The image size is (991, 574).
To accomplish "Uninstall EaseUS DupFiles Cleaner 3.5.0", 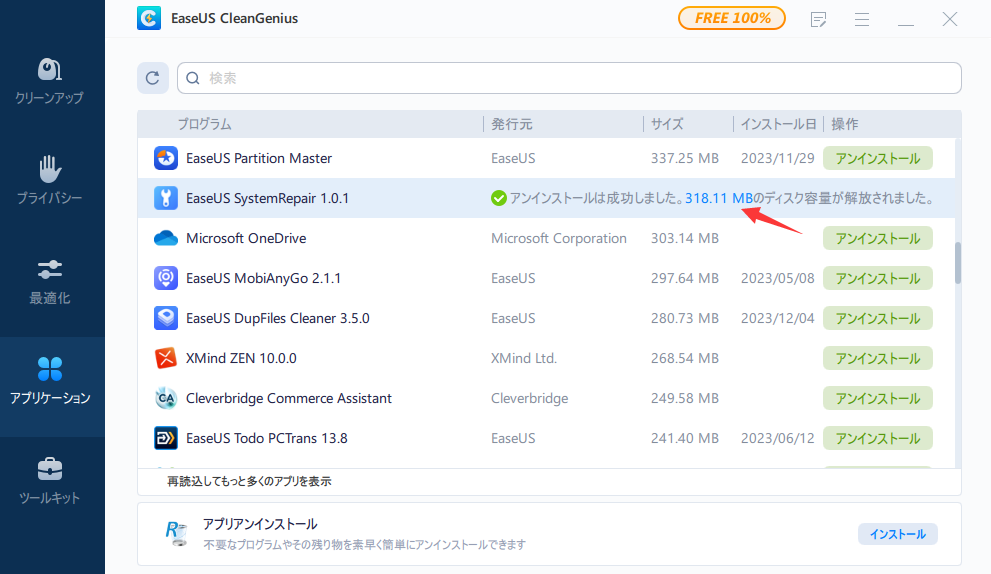I will 877,318.
